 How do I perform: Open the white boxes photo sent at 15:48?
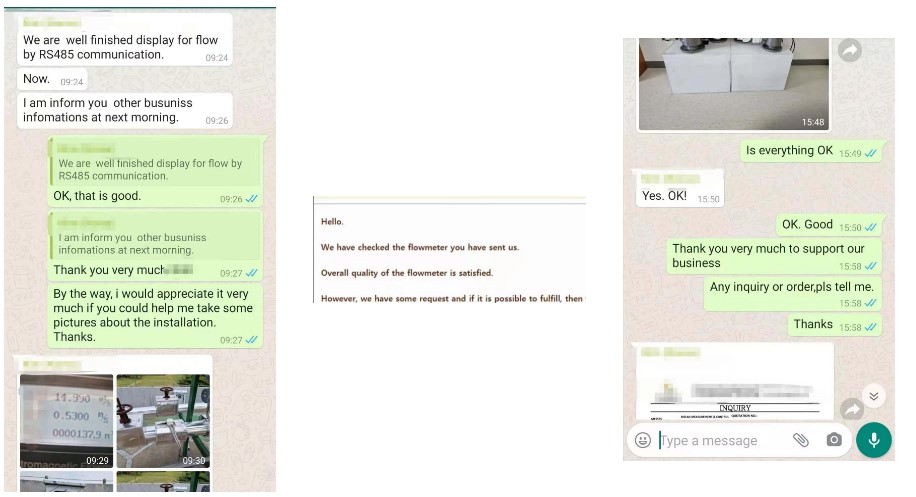pyautogui.click(x=733, y=84)
